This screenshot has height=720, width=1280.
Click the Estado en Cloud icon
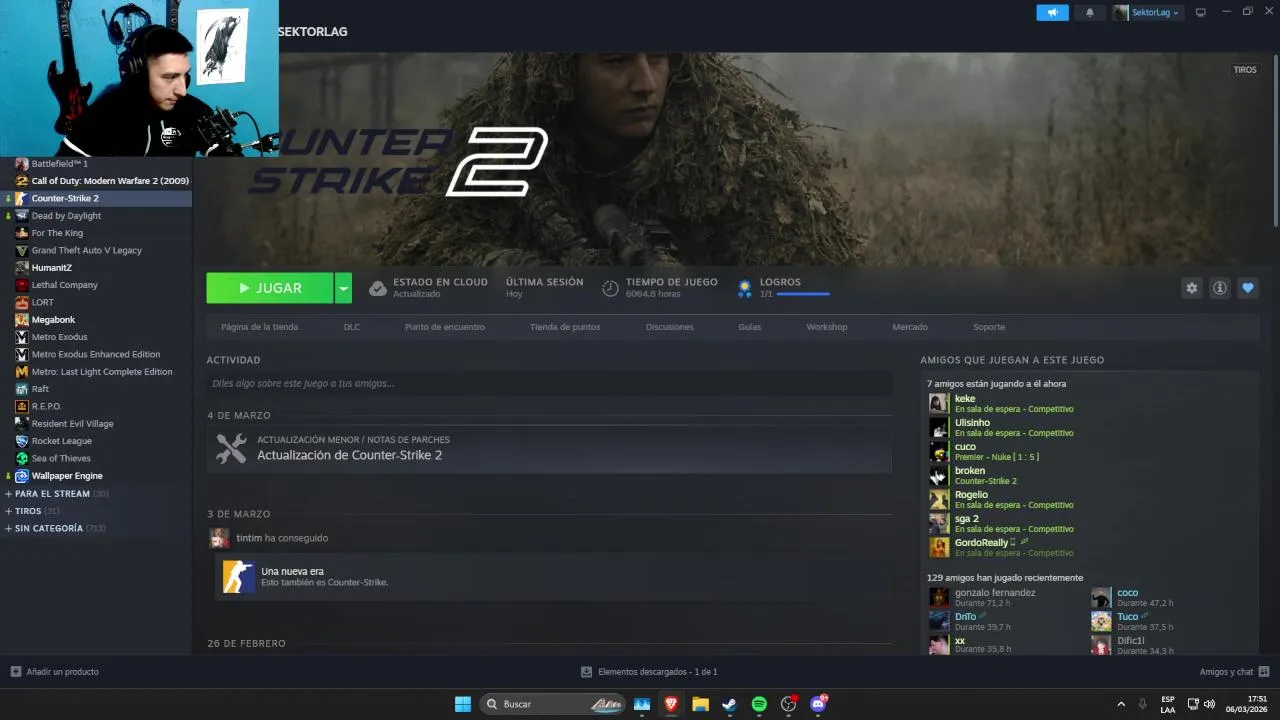click(378, 288)
